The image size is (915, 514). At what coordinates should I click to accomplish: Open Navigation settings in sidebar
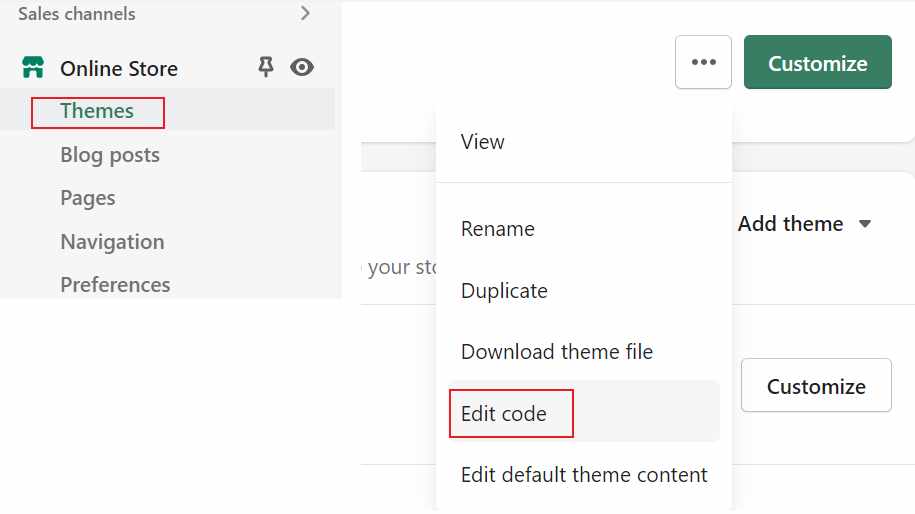point(112,242)
